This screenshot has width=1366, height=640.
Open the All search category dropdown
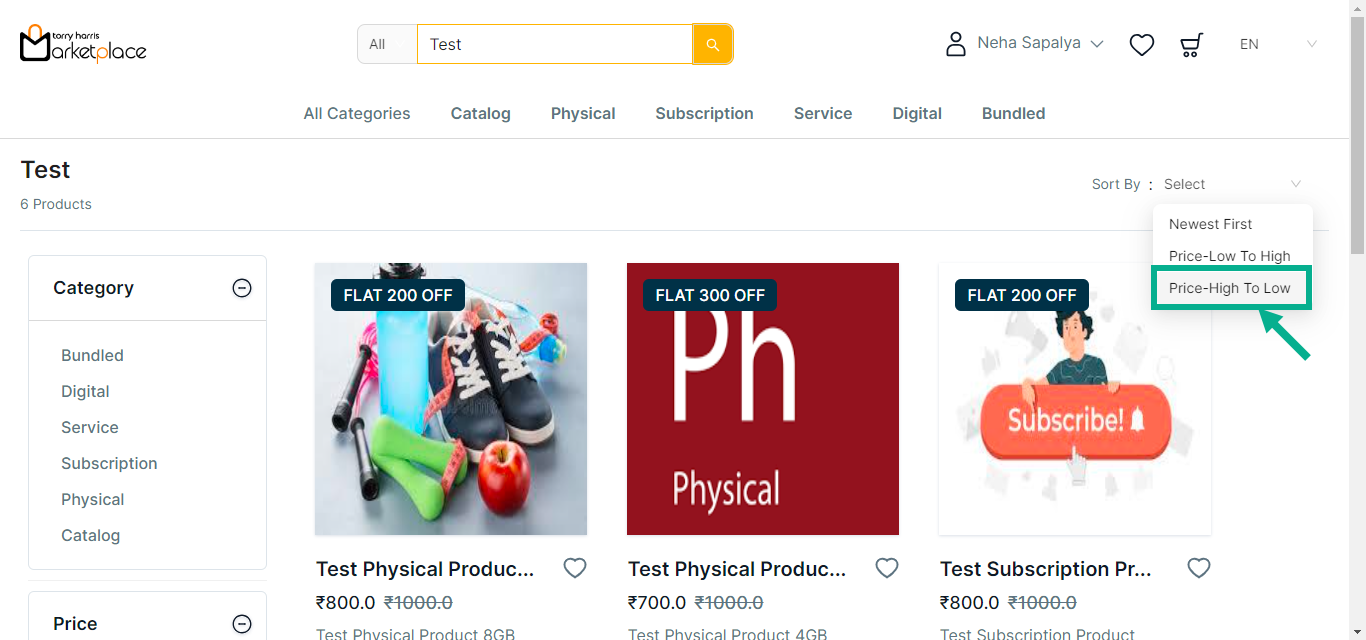(x=386, y=44)
